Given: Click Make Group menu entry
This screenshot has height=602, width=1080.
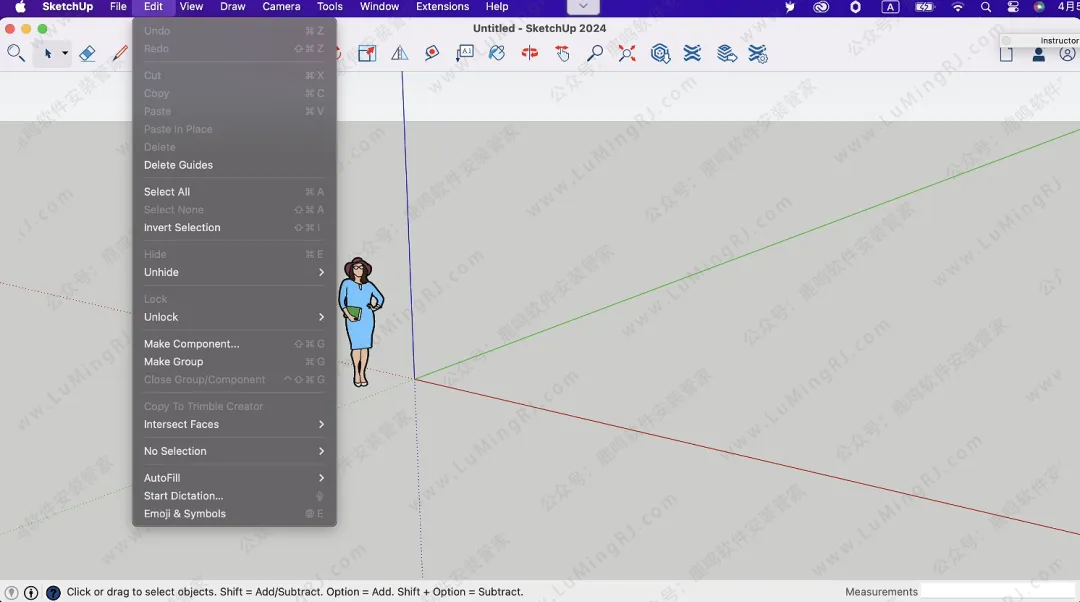Looking at the screenshot, I should point(173,362).
